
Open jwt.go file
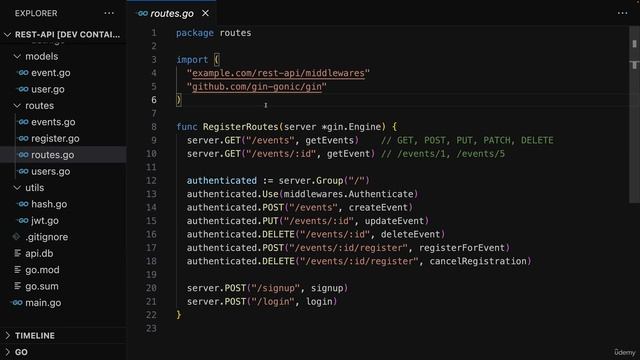coord(45,220)
